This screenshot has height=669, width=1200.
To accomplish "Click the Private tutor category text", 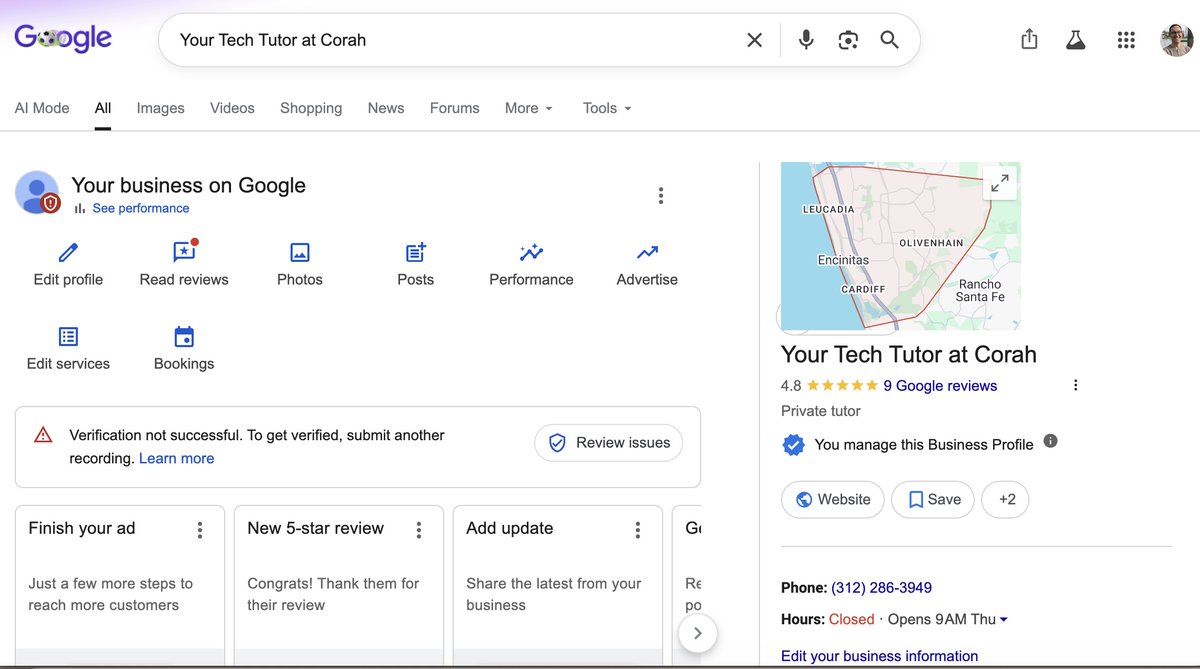I will pos(821,411).
